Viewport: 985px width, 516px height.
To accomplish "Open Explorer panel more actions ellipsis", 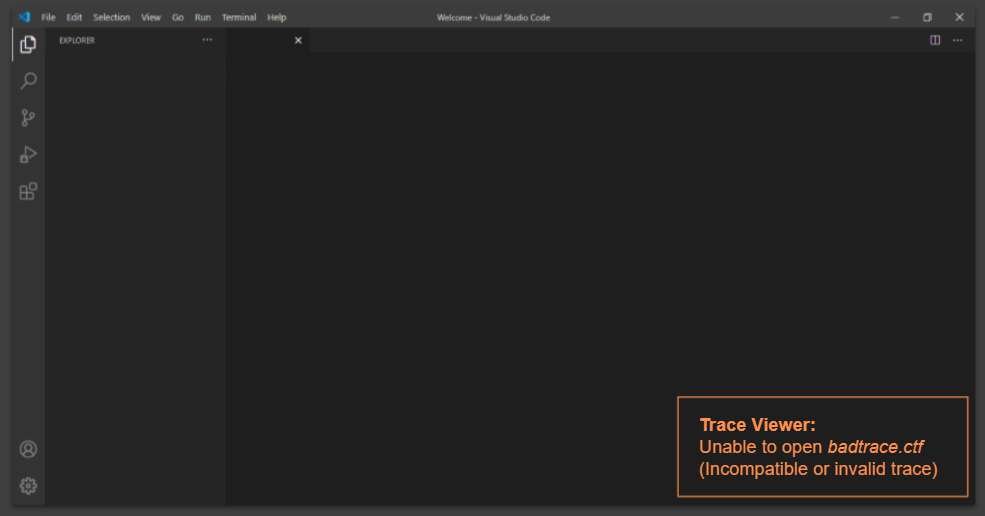I will click(207, 40).
